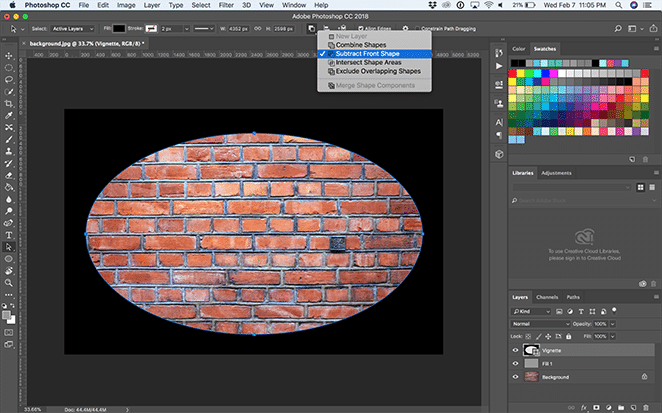The width and height of the screenshot is (662, 413).
Task: Select the Lasso tool
Action: 8,79
